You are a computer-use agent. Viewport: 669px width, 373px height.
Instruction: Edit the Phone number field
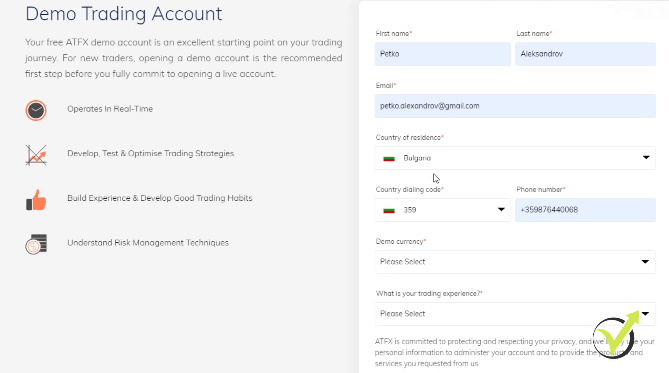[x=585, y=210]
